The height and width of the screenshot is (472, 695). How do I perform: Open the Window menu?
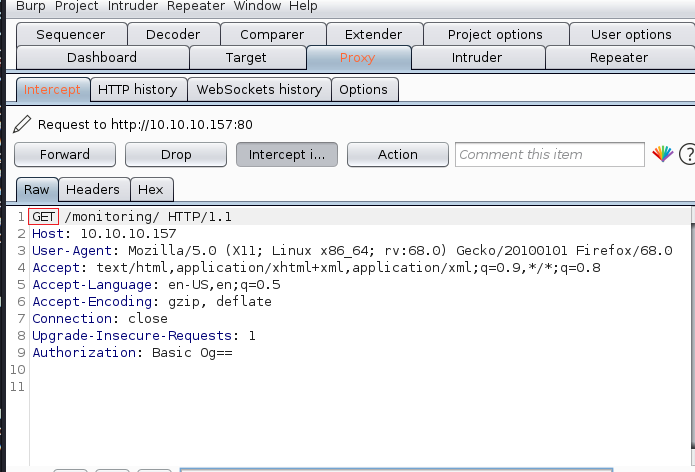click(257, 6)
